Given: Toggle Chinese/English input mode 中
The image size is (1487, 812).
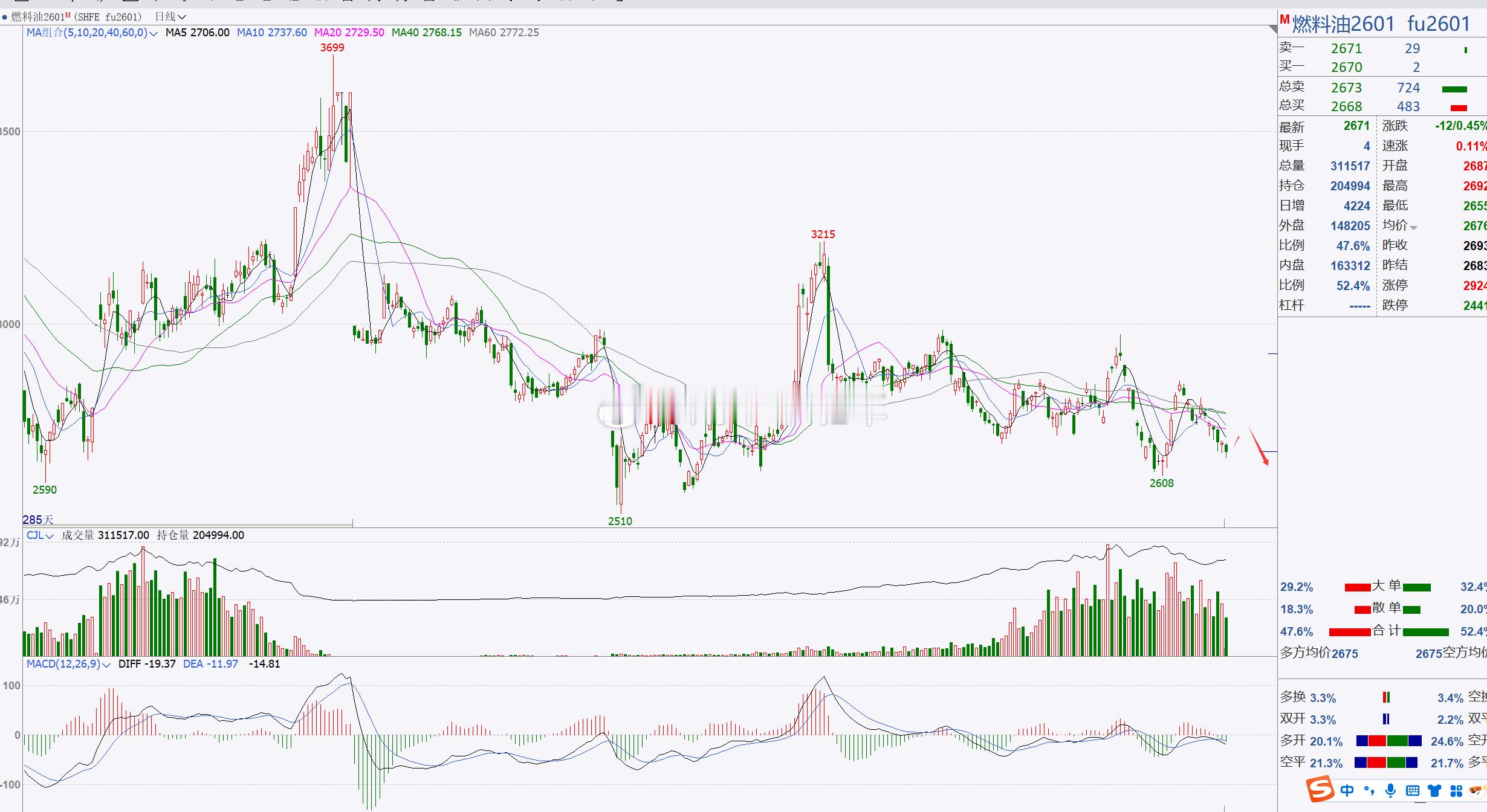Looking at the screenshot, I should pyautogui.click(x=1347, y=790).
